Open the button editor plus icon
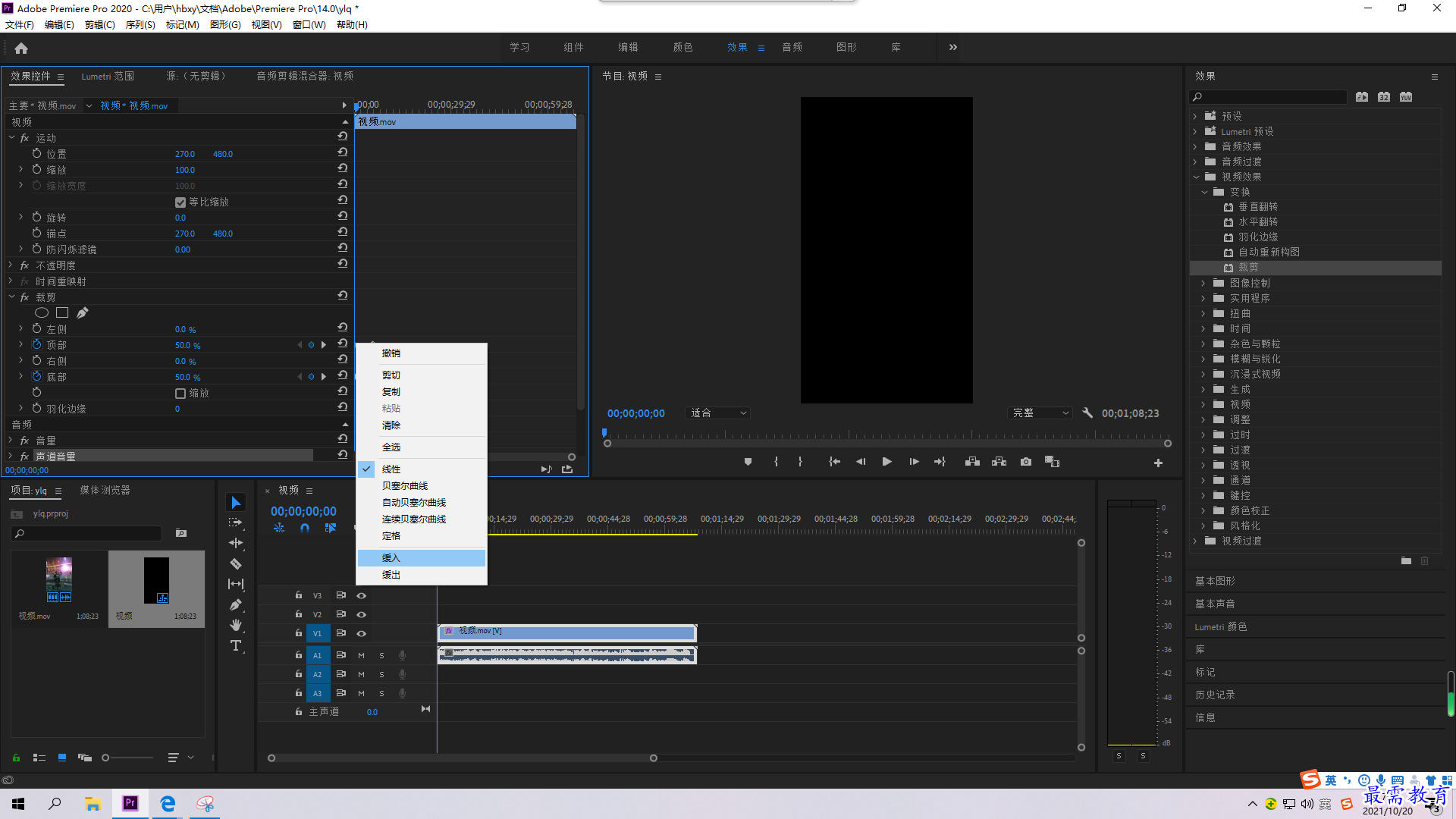This screenshot has height=819, width=1456. click(x=1158, y=463)
